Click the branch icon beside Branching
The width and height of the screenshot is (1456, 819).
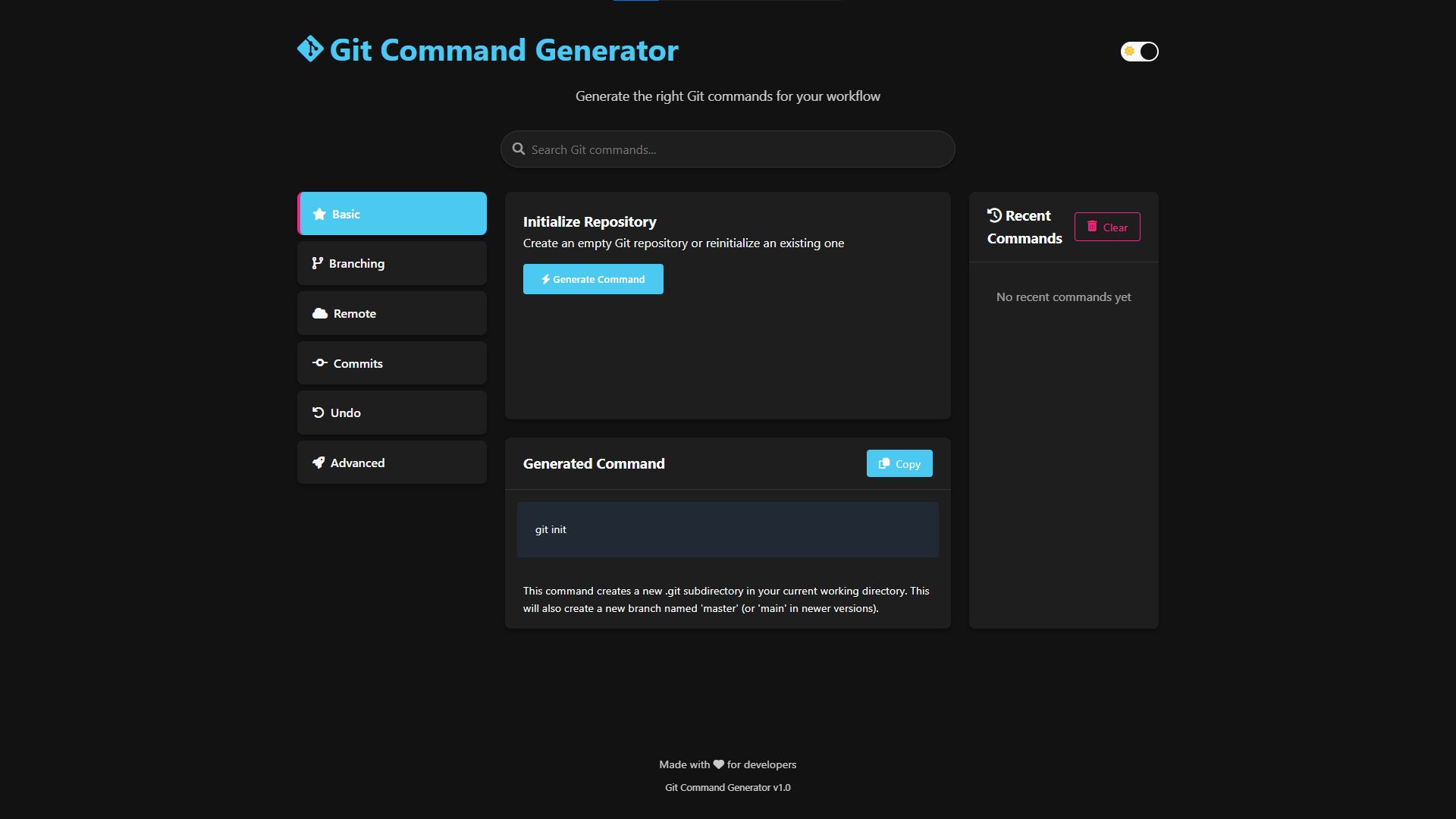[318, 263]
